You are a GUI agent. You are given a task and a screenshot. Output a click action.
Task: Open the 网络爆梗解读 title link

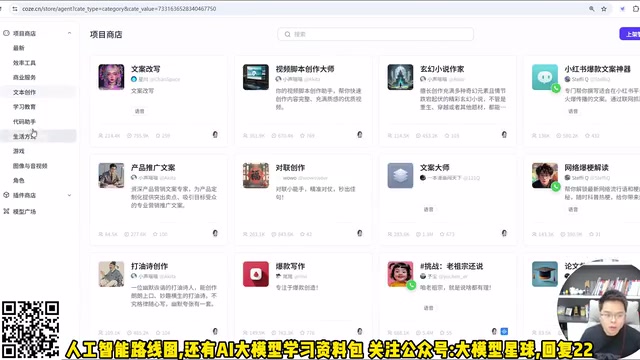point(587,168)
